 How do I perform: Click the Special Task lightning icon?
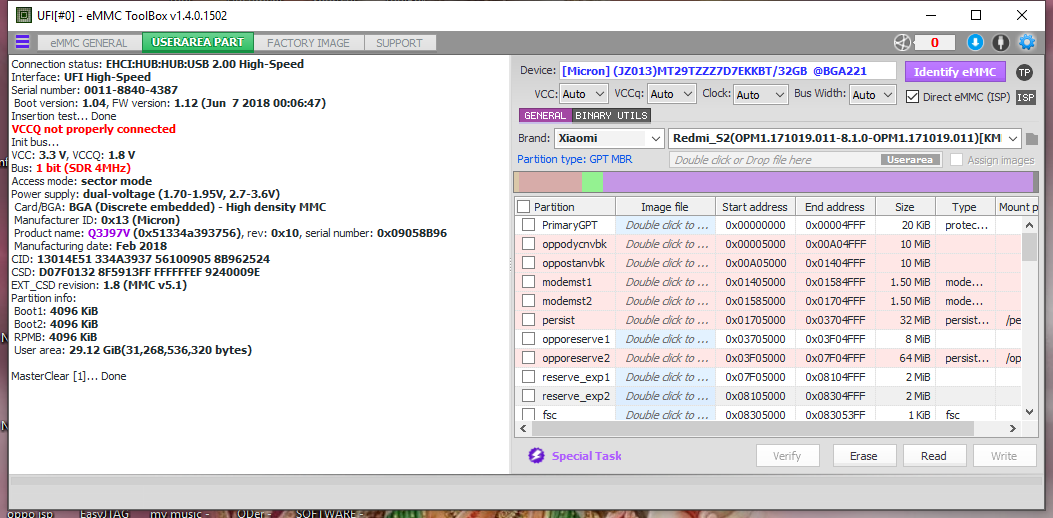pyautogui.click(x=536, y=456)
